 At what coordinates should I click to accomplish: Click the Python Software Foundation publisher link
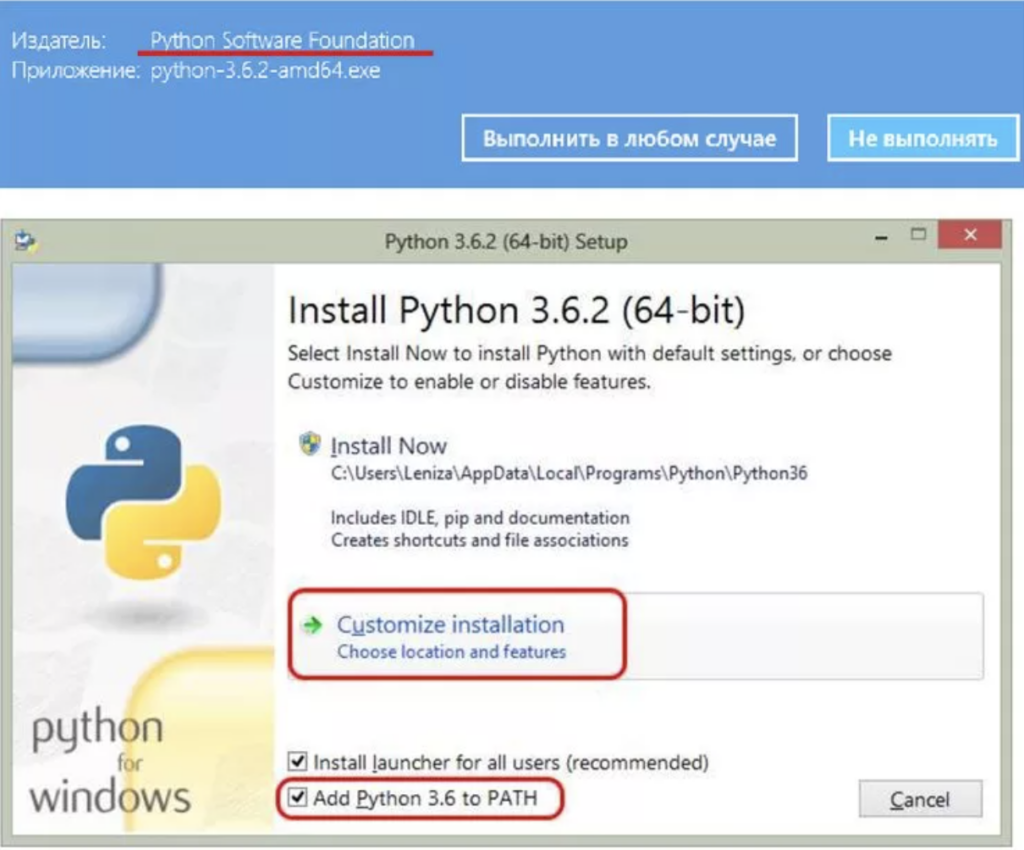(x=282, y=40)
